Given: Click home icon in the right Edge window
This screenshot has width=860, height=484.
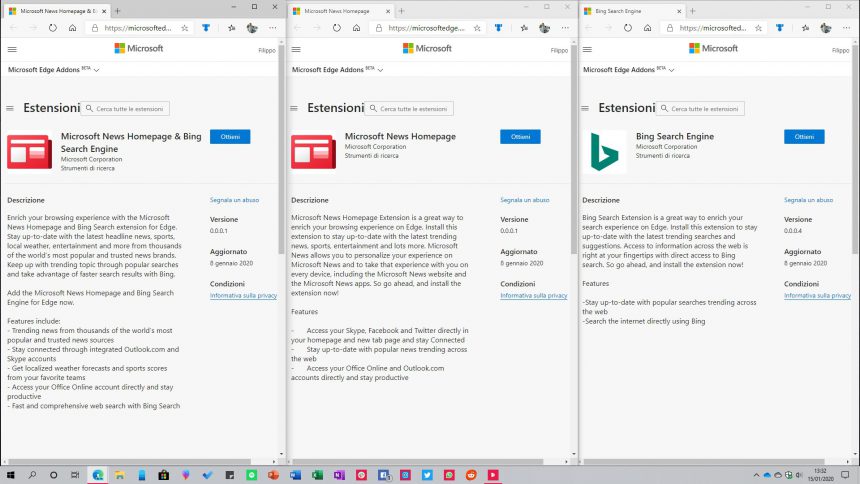Looking at the screenshot, I should point(647,27).
